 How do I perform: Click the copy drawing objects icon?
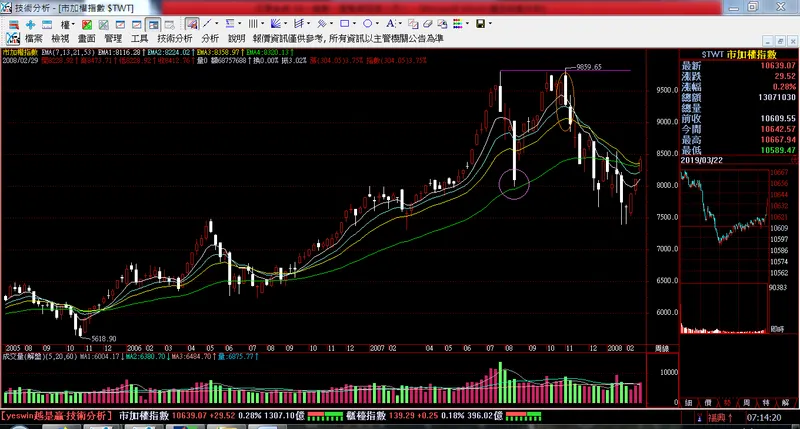pos(413,23)
